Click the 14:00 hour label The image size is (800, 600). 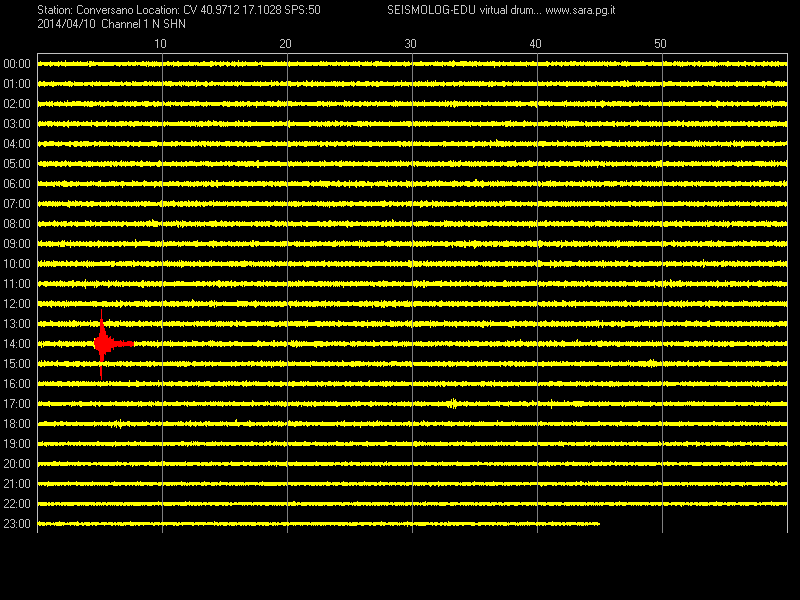(17, 344)
